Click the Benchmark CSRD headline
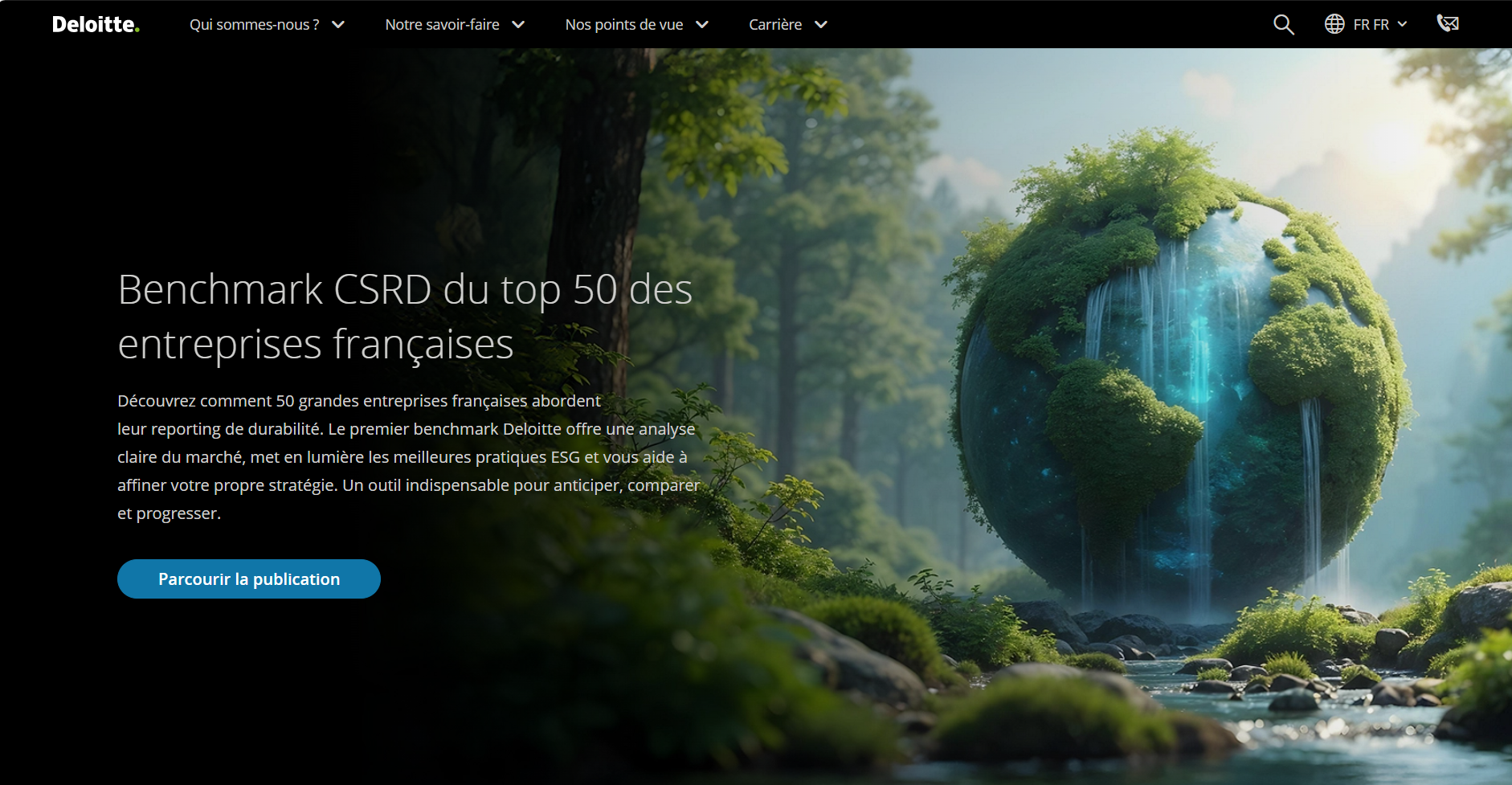Screen dimensions: 1512x785 [404, 316]
